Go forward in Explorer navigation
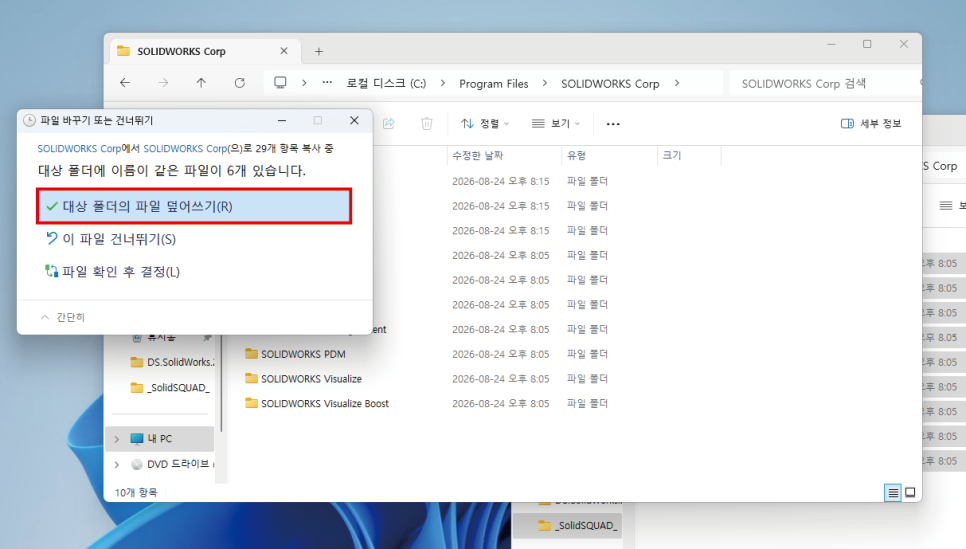Image resolution: width=966 pixels, height=549 pixels. (163, 83)
